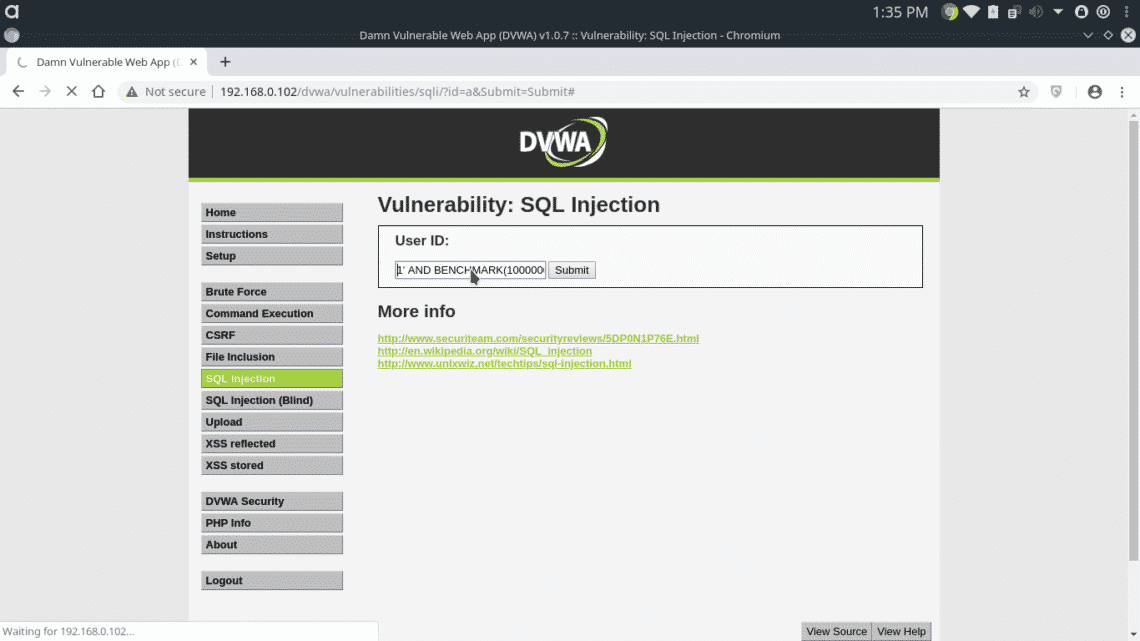Click the muted volume icon
Viewport: 1140px width, 641px height.
pyautogui.click(x=1036, y=12)
